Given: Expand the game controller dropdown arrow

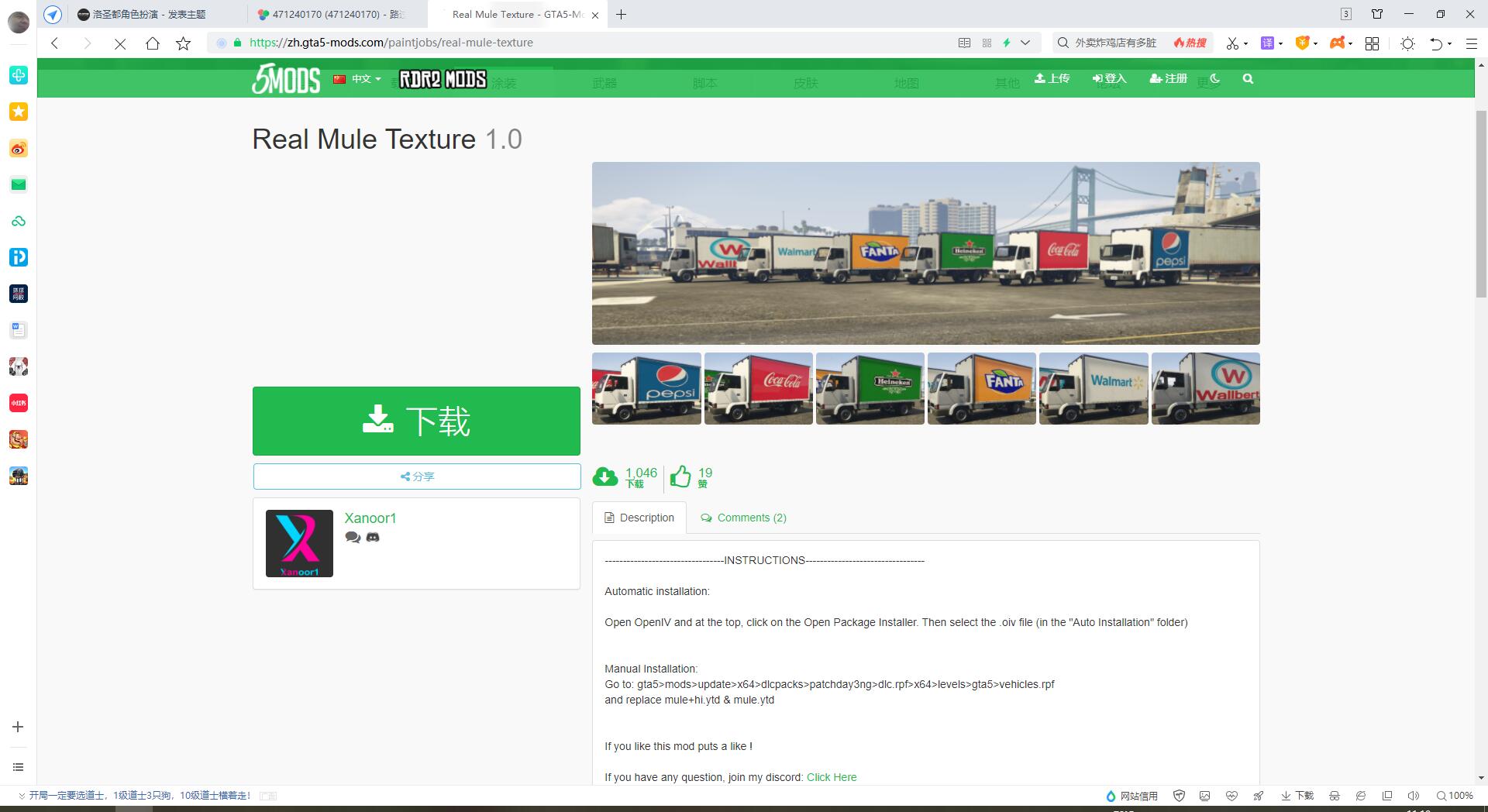Looking at the screenshot, I should click(1350, 44).
